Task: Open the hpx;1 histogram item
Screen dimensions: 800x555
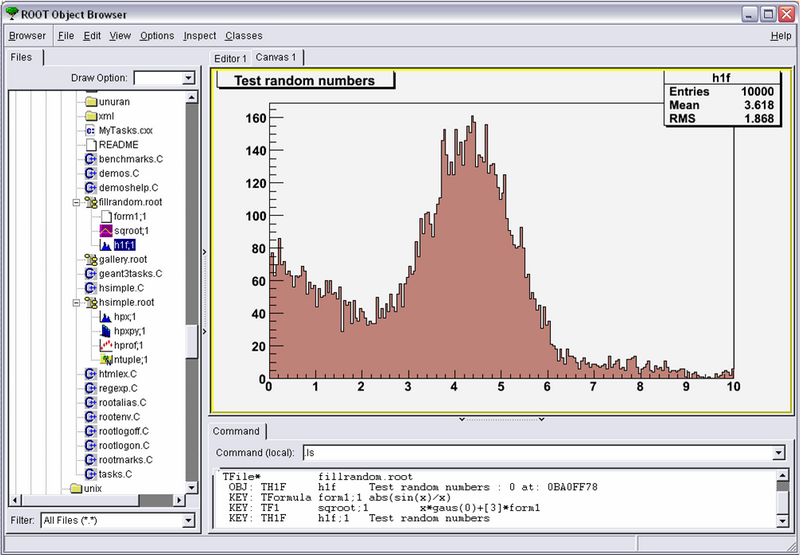Action: pyautogui.click(x=124, y=316)
